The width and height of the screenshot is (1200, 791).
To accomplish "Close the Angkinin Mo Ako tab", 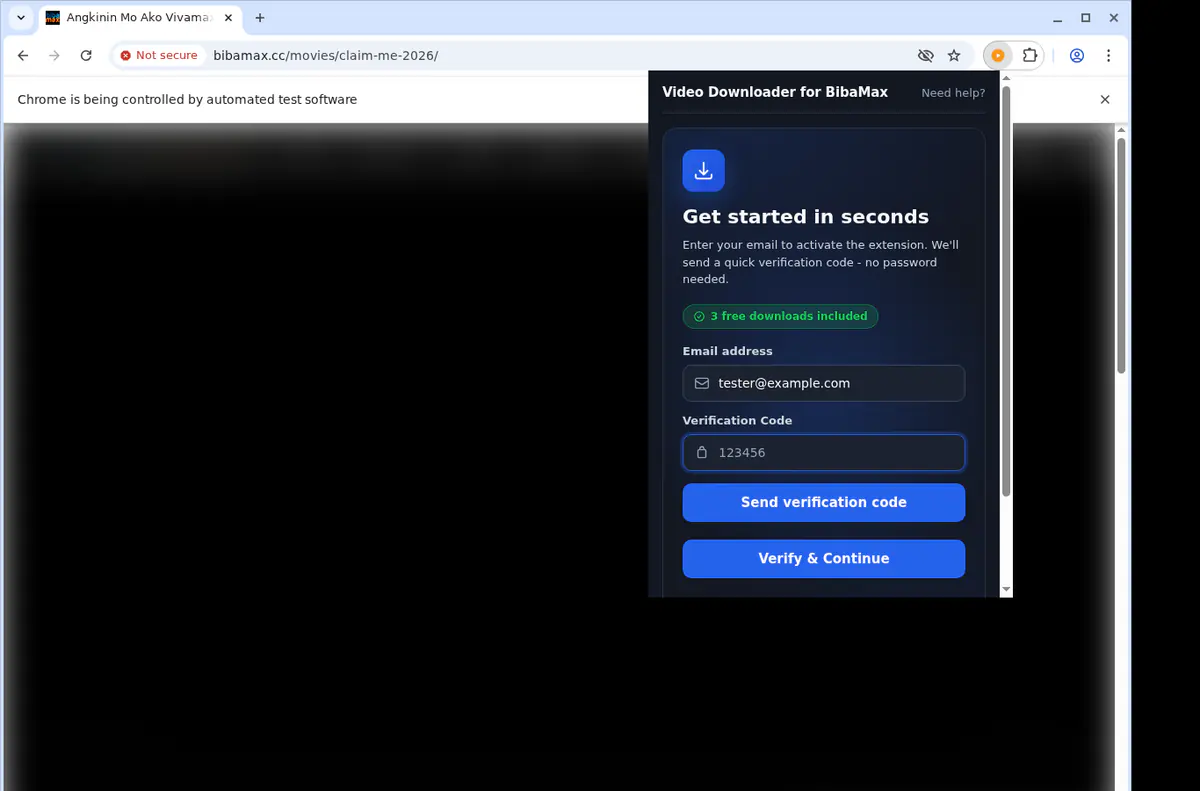I will 229,18.
